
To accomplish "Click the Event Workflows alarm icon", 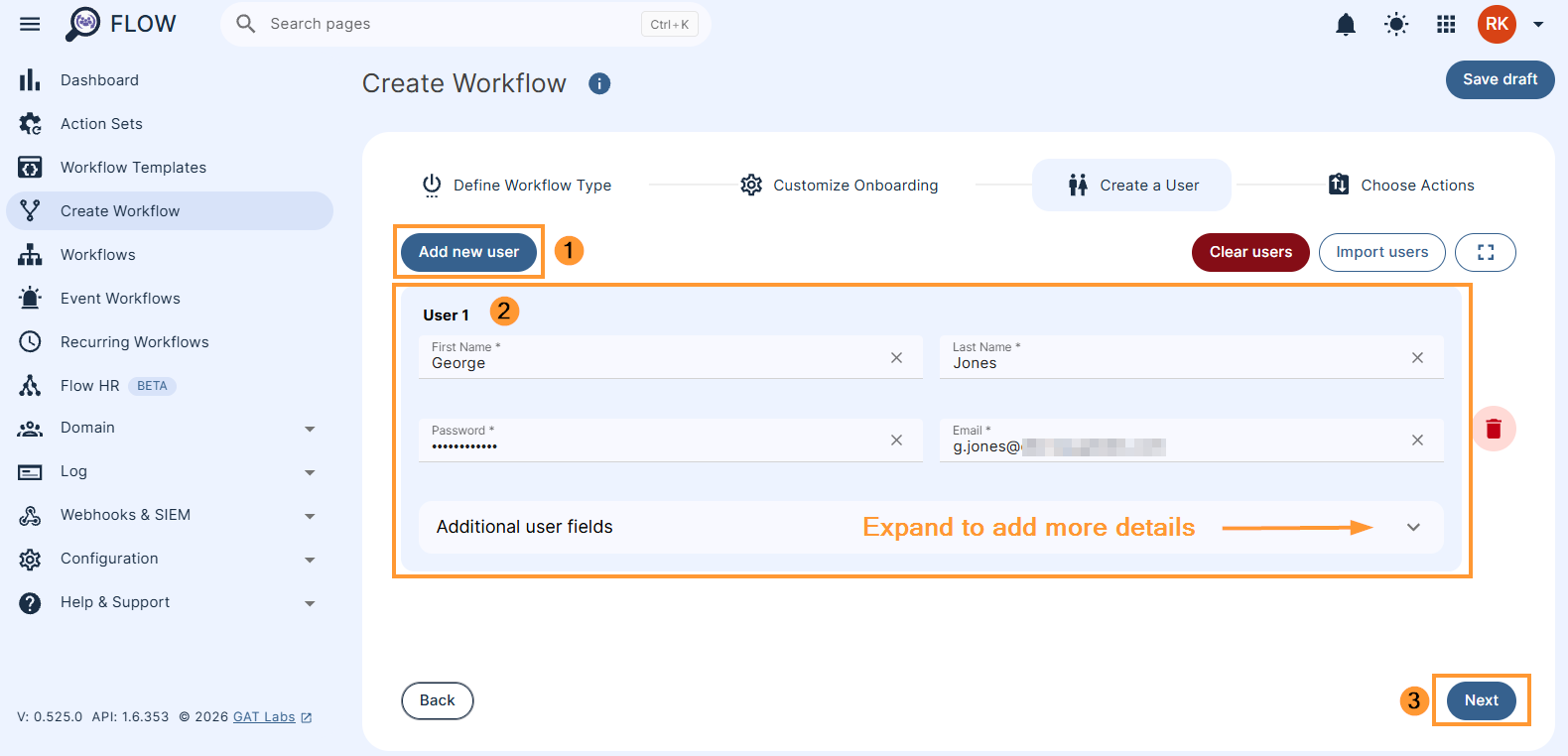I will (30, 299).
